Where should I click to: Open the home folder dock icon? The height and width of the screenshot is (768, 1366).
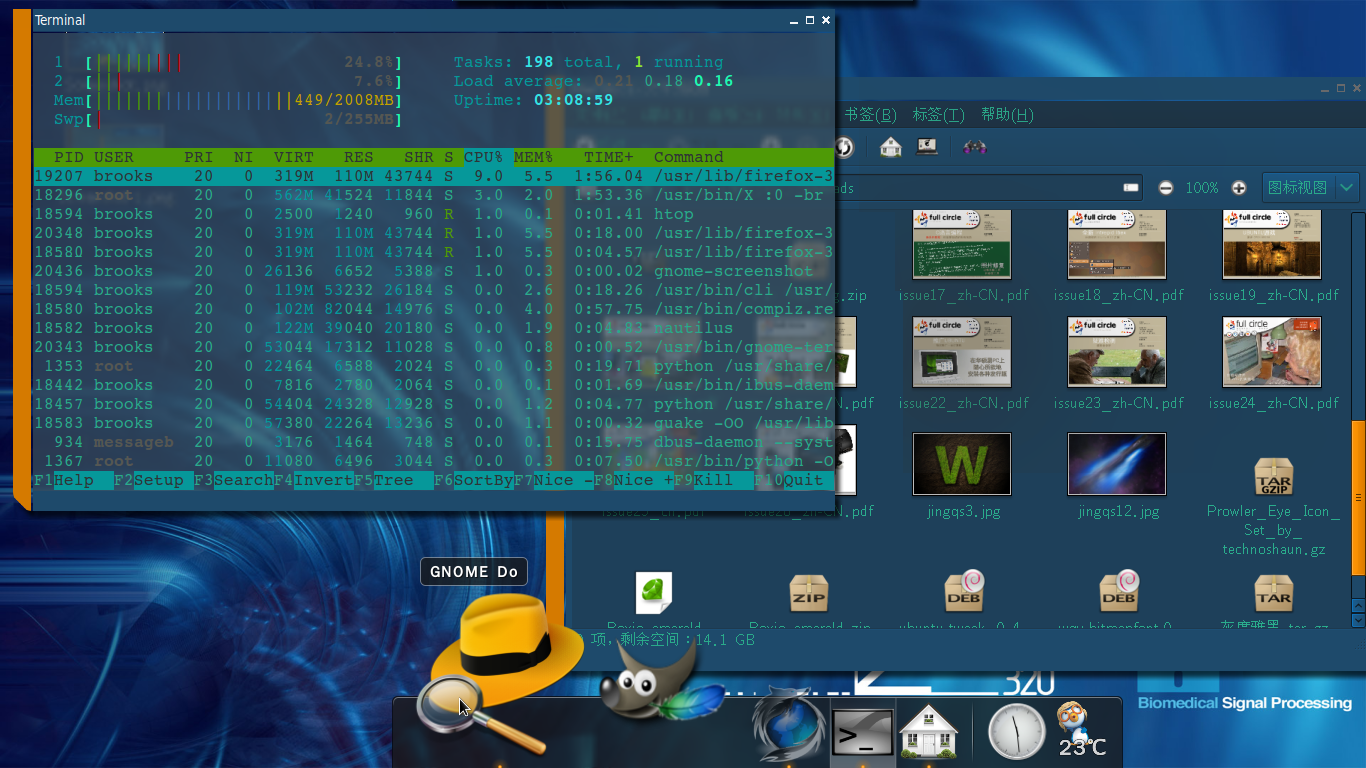[929, 730]
